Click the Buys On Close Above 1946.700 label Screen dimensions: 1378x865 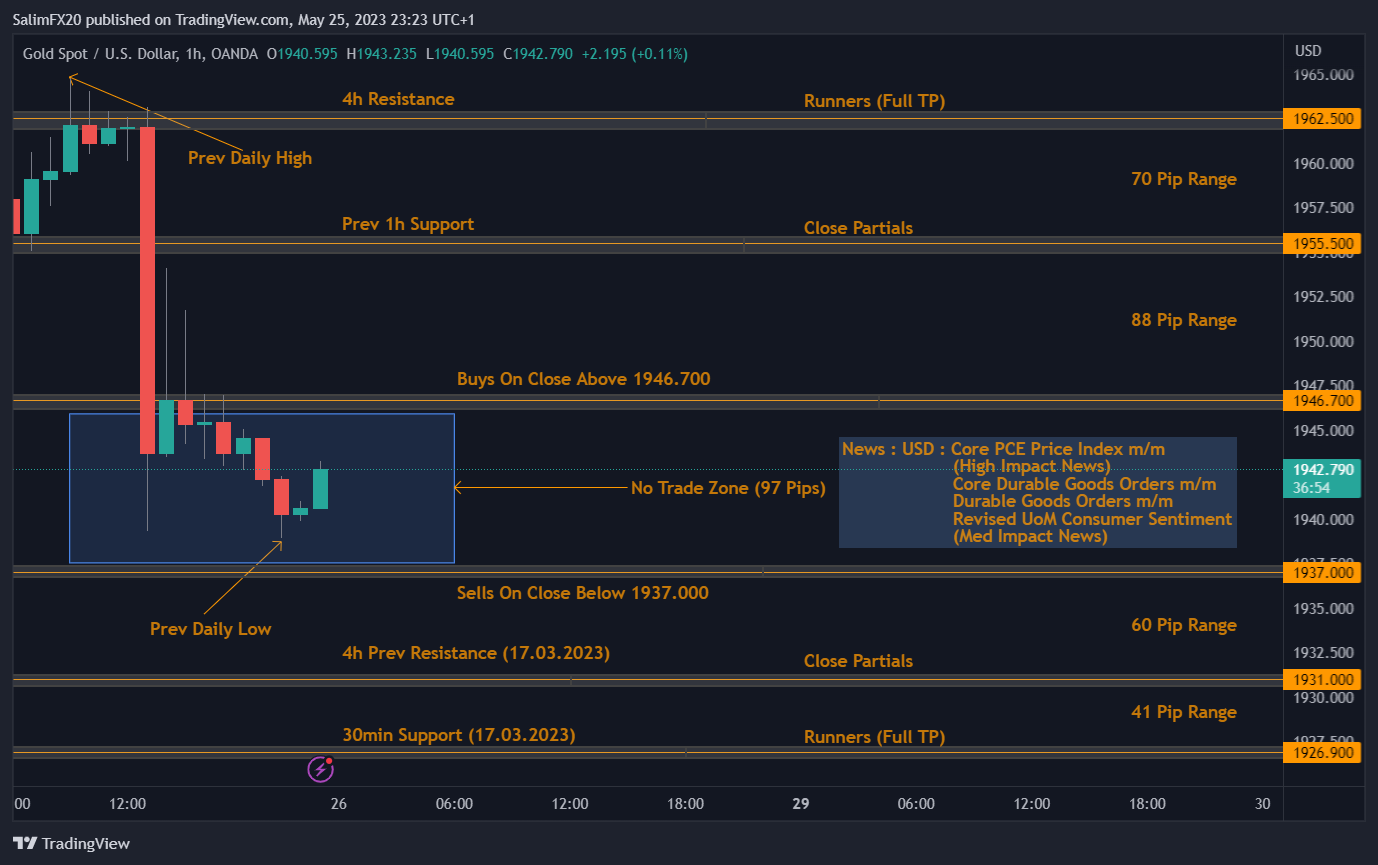pos(583,379)
